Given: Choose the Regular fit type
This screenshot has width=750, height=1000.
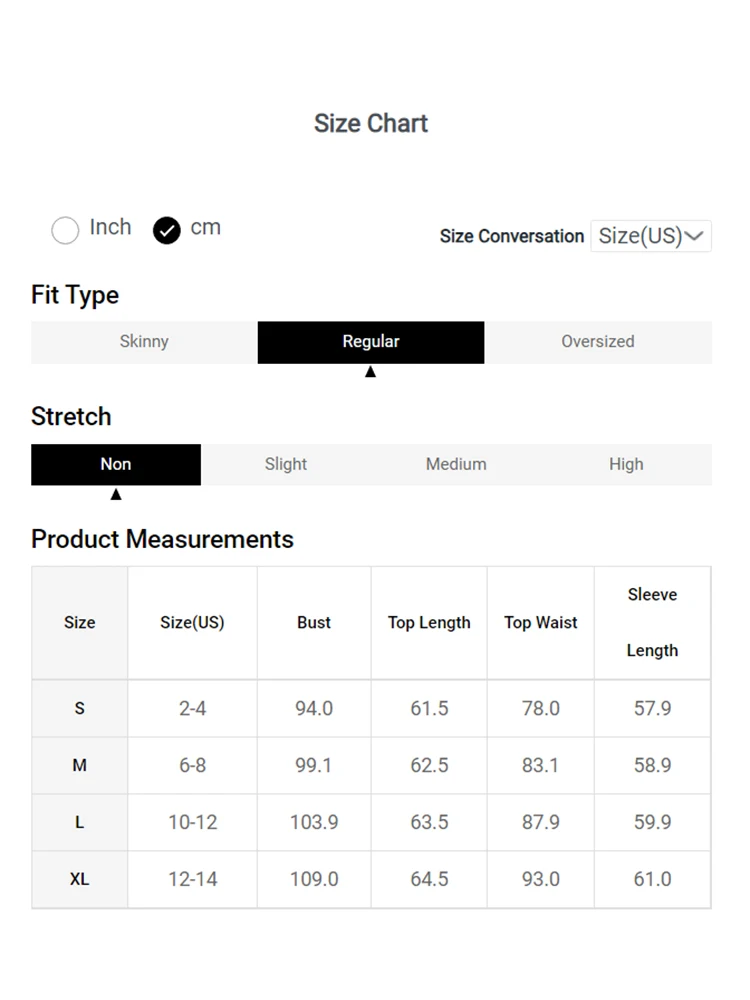Looking at the screenshot, I should [371, 342].
